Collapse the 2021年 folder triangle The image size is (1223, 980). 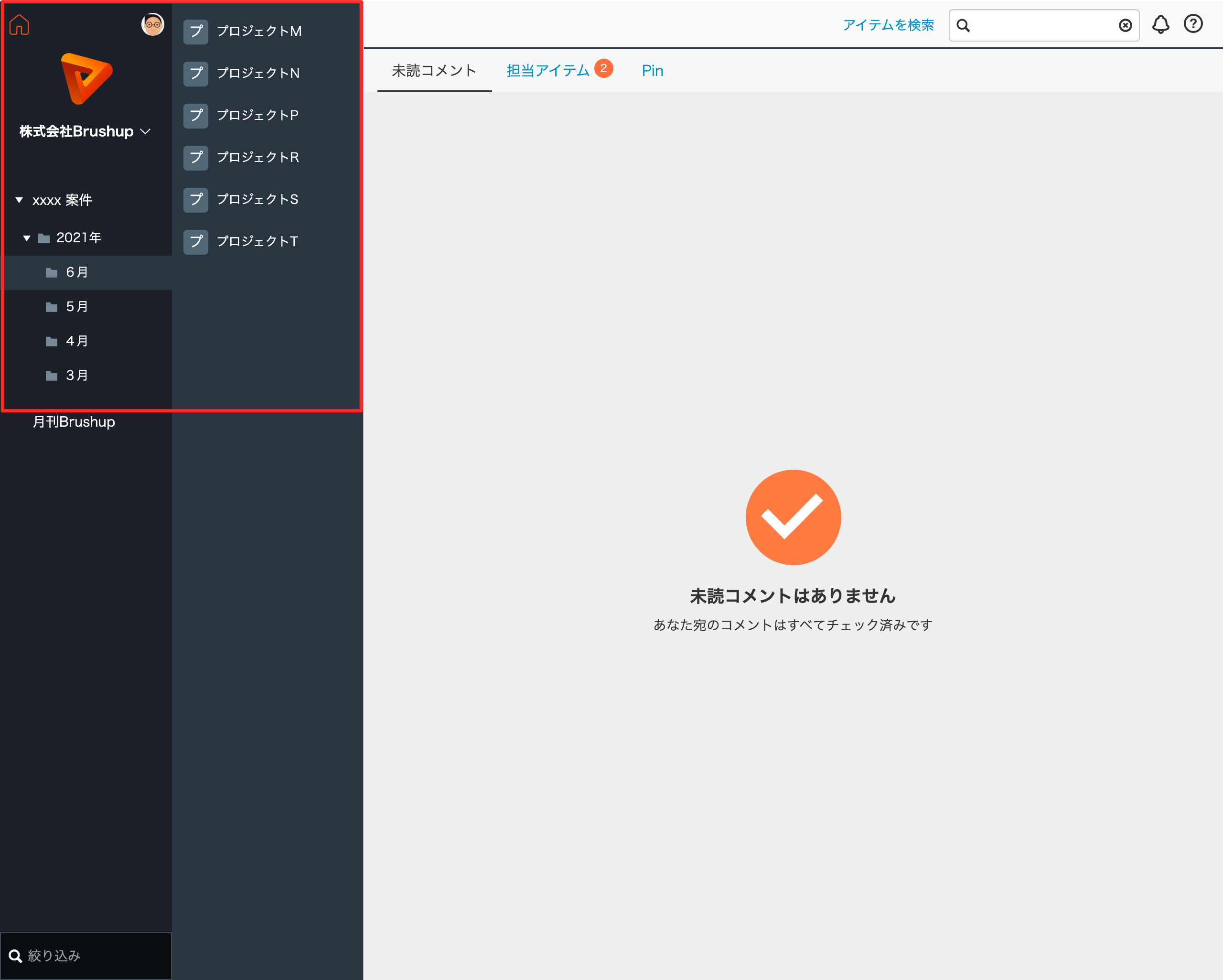27,238
